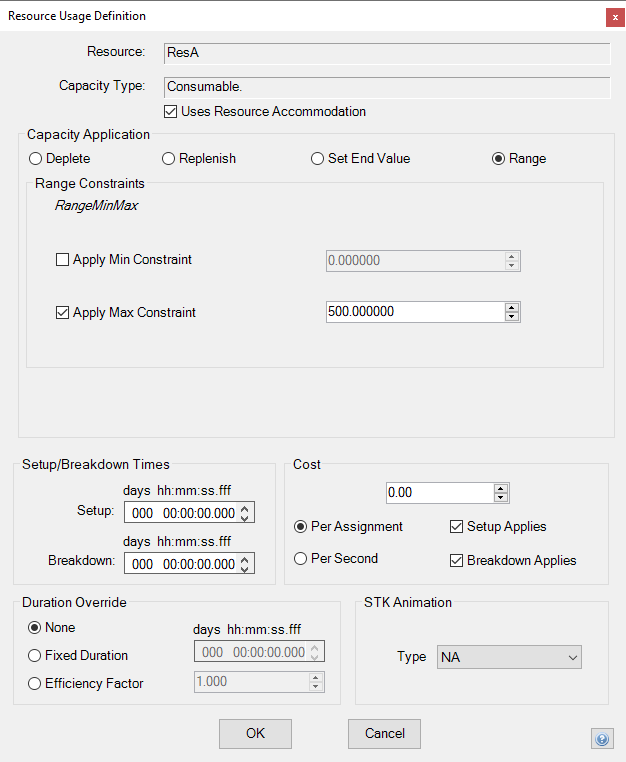
Task: Decrease the Breakdown time with down arrow
Action: tap(246, 569)
